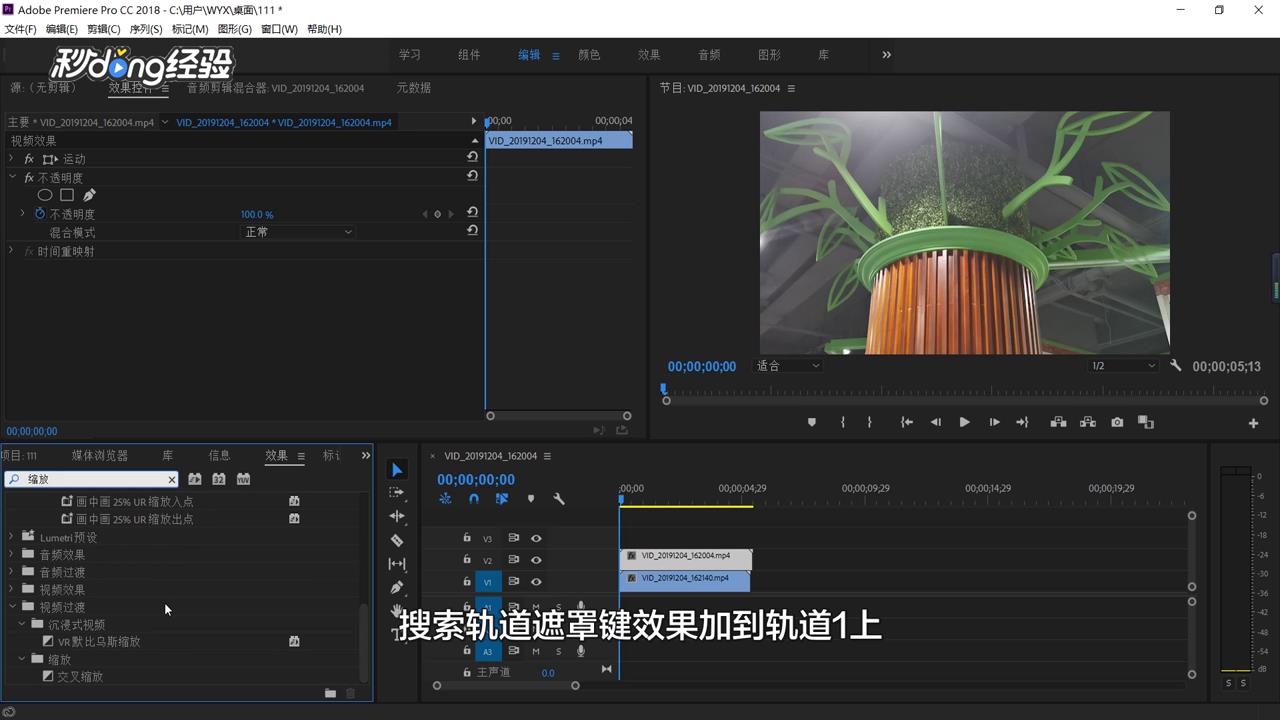The height and width of the screenshot is (720, 1280).
Task: Select the Selection arrow tool
Action: coord(397,470)
